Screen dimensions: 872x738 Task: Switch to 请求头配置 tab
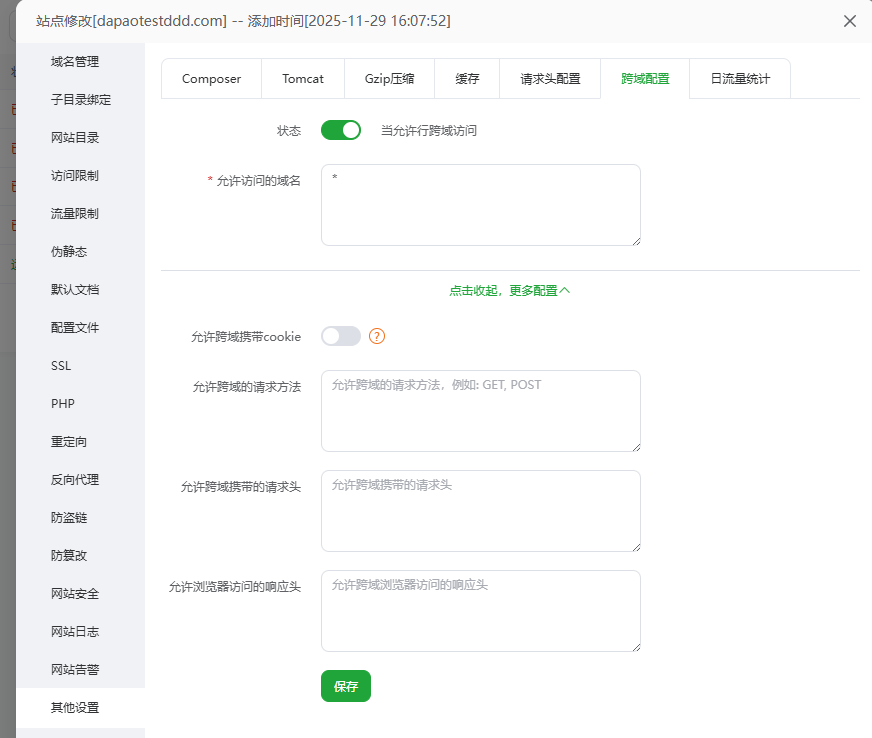click(549, 78)
